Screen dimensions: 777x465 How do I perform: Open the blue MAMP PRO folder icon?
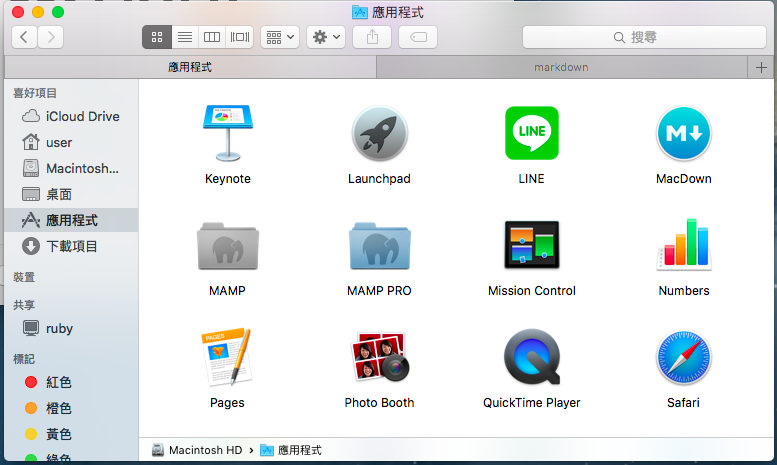(380, 246)
